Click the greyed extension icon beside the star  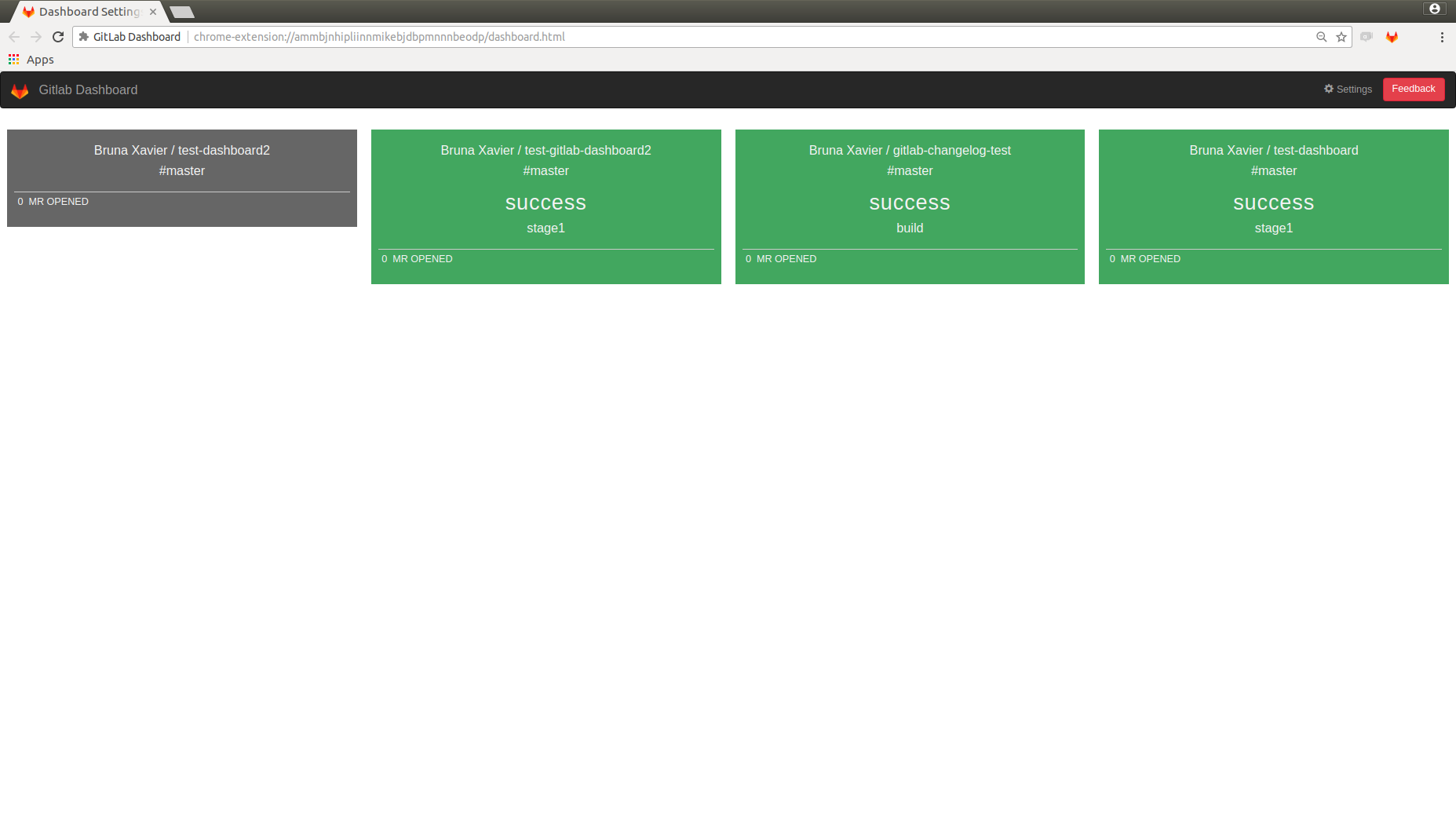1367,37
